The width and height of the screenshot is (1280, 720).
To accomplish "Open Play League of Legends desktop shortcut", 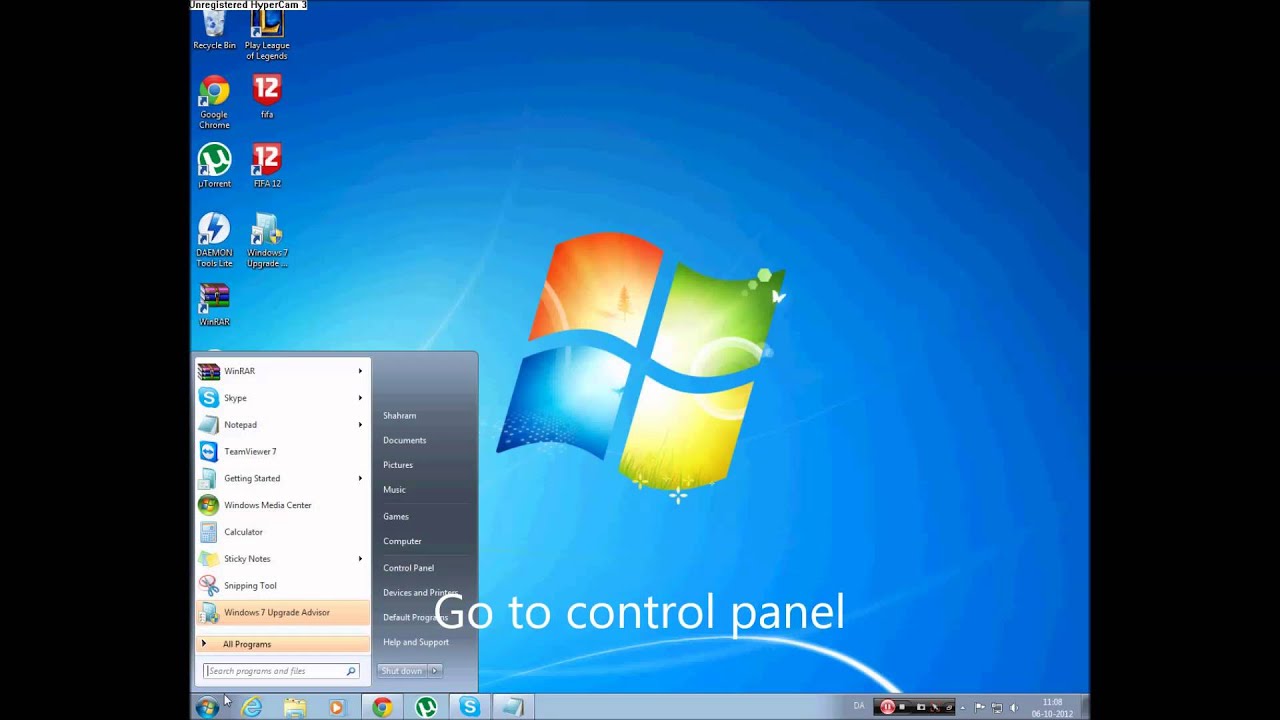I will 267,35.
